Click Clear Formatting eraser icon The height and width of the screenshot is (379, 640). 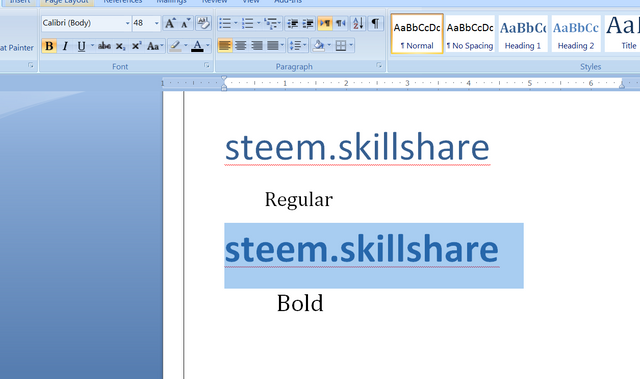[x=203, y=23]
